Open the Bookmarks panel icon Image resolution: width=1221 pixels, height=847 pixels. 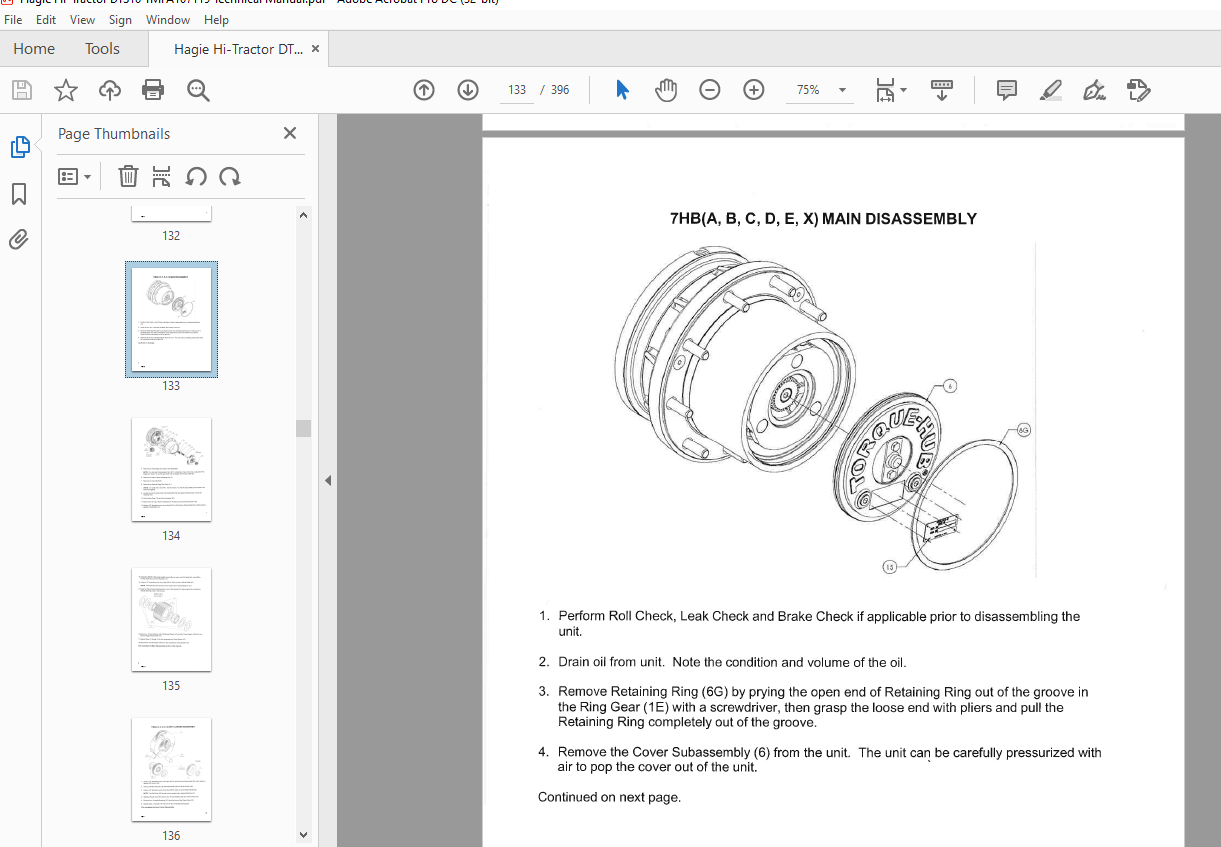click(x=19, y=193)
